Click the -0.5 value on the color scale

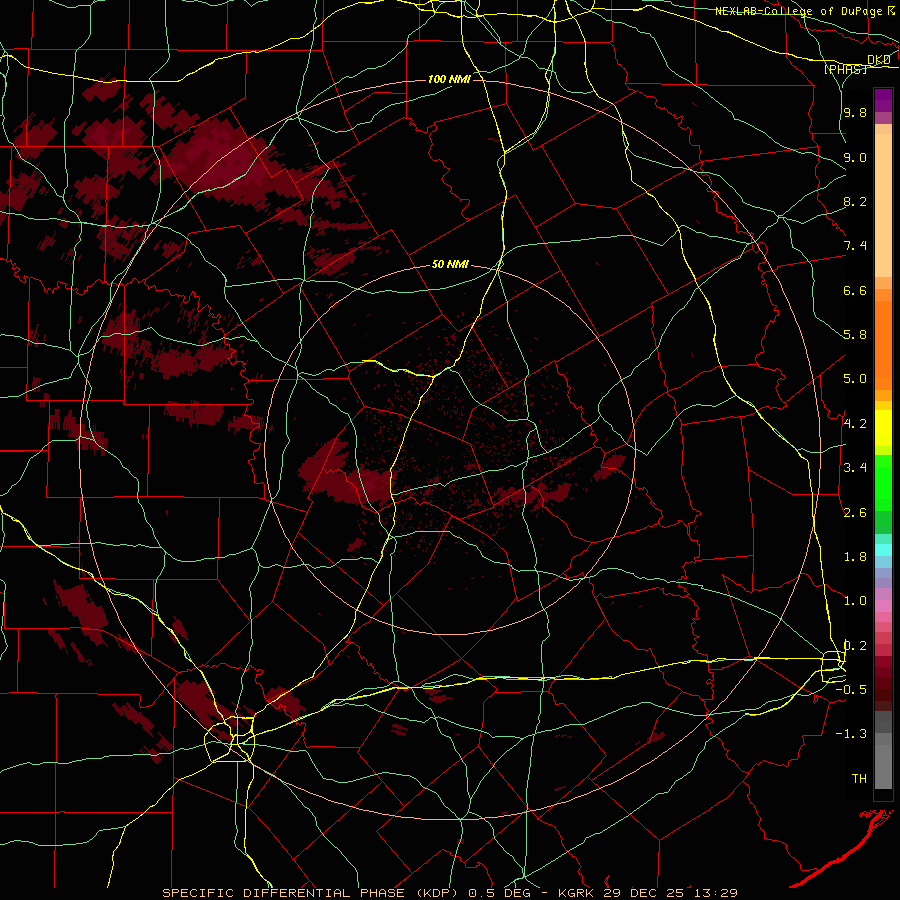tap(851, 690)
